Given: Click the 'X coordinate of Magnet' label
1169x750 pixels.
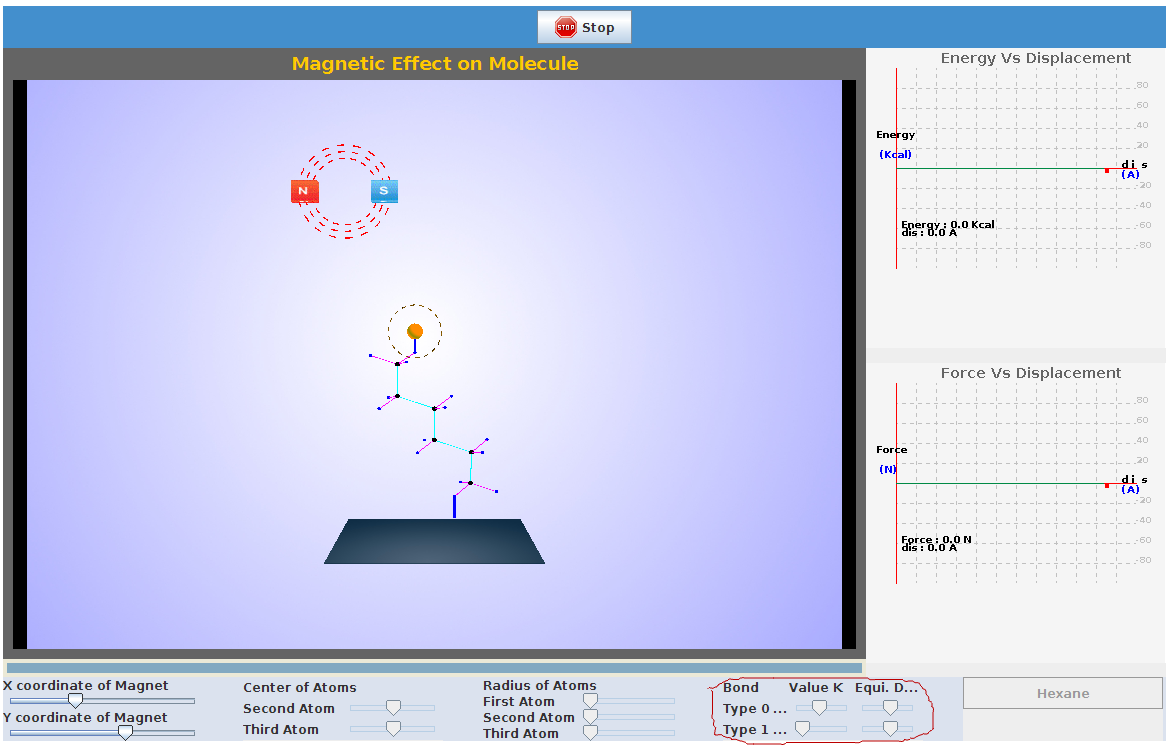Looking at the screenshot, I should pyautogui.click(x=86, y=685).
